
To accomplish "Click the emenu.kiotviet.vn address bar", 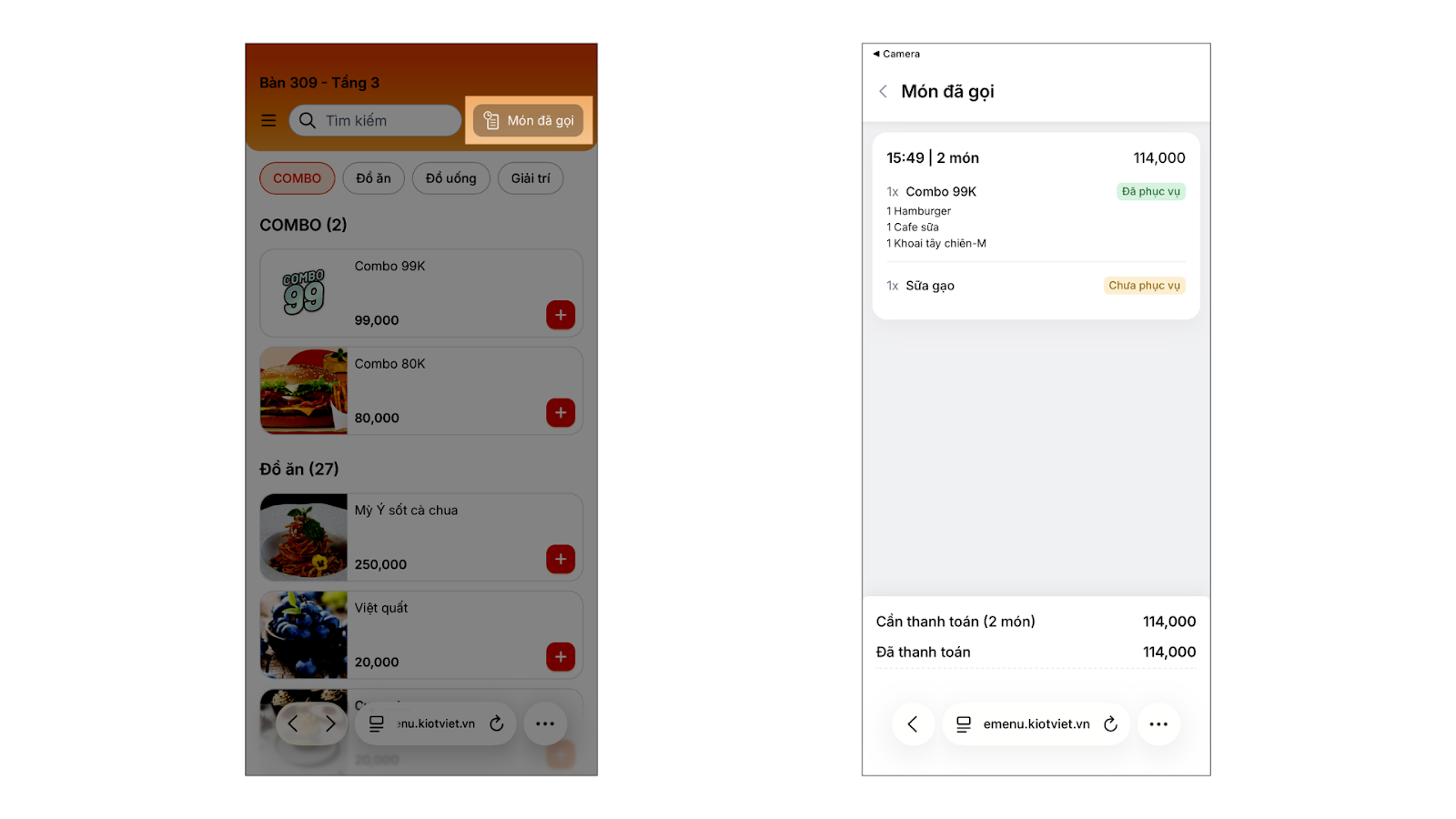I will tap(1036, 723).
